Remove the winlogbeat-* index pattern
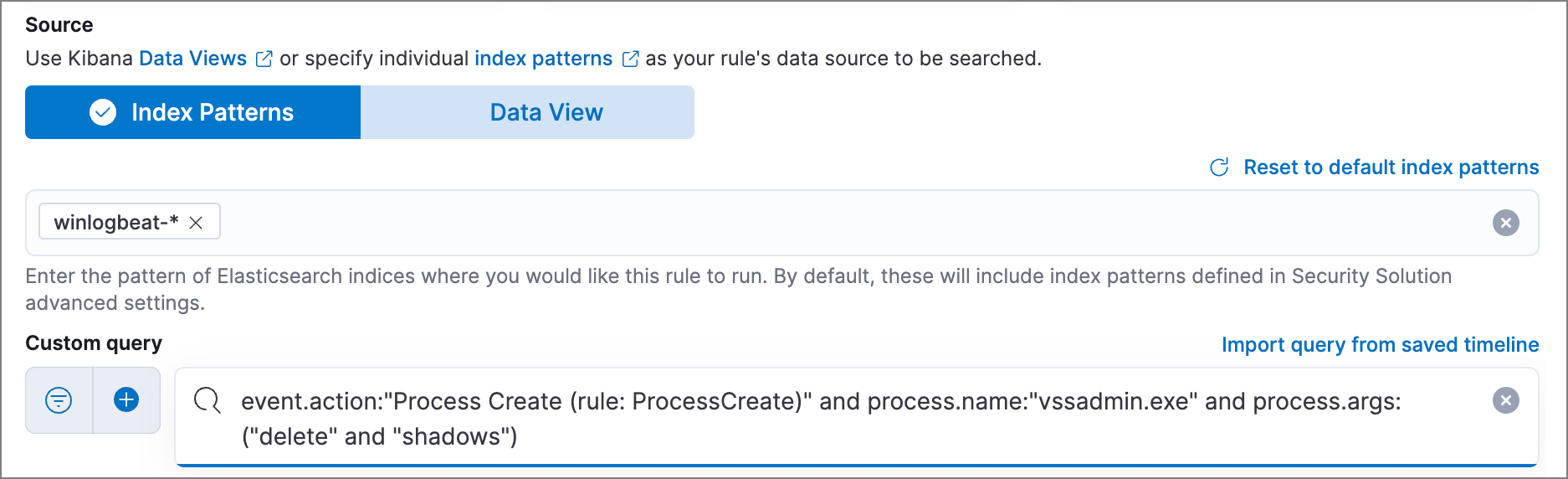This screenshot has height=479, width=1568. [196, 223]
